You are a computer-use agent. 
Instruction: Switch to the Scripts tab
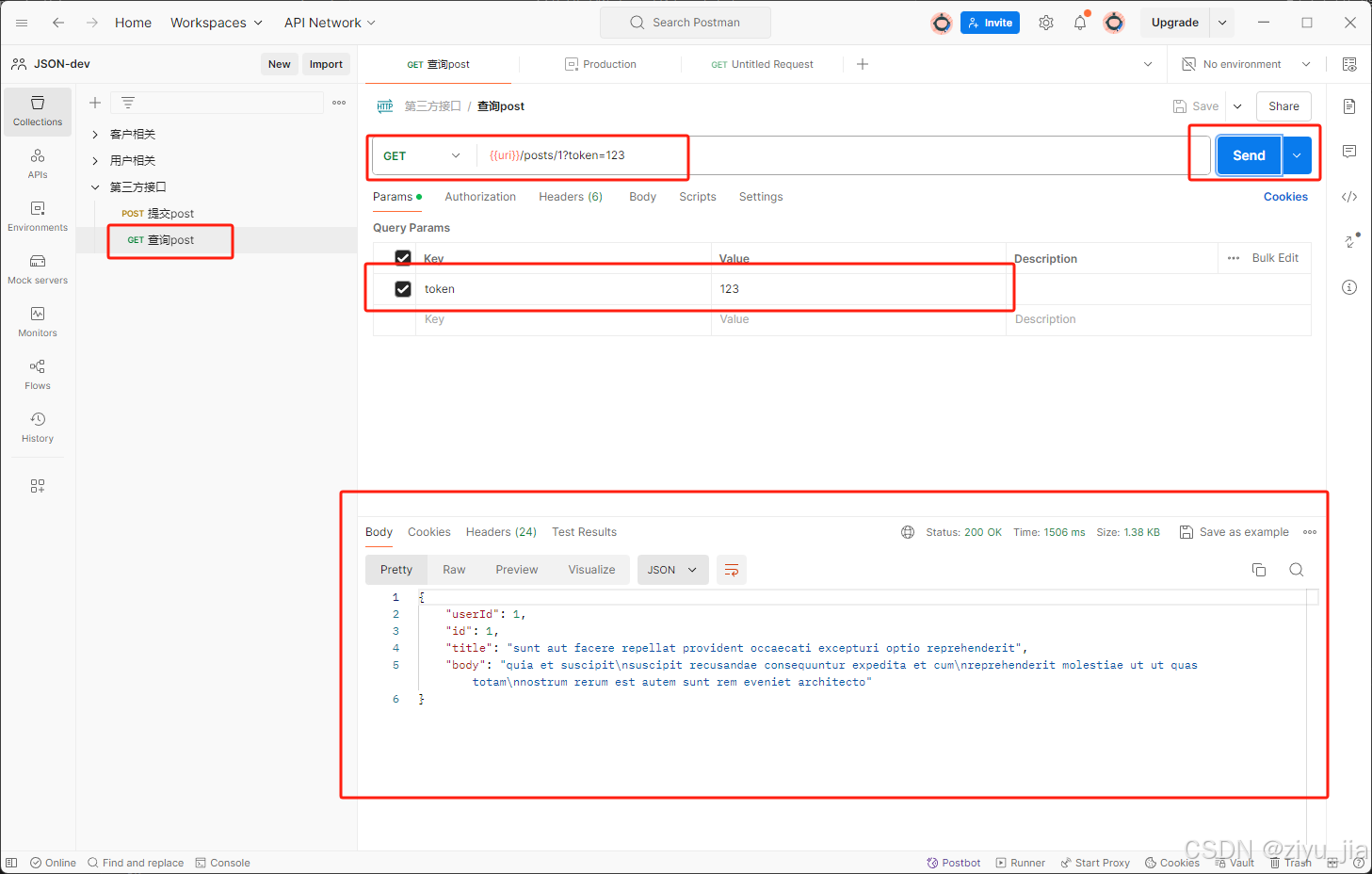698,197
